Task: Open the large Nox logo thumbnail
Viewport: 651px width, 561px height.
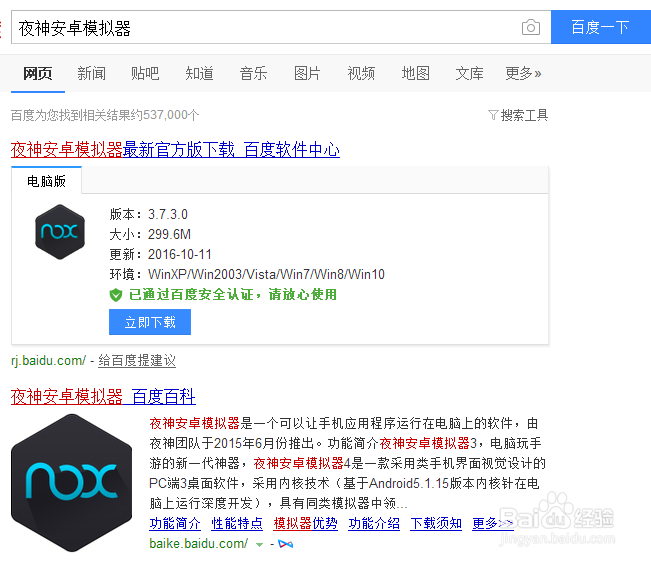Action: click(x=71, y=483)
